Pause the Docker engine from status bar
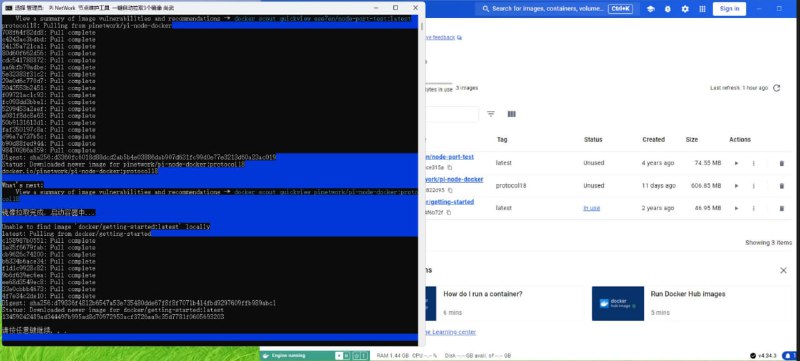Viewport: 800px width, 361px height. (346, 355)
